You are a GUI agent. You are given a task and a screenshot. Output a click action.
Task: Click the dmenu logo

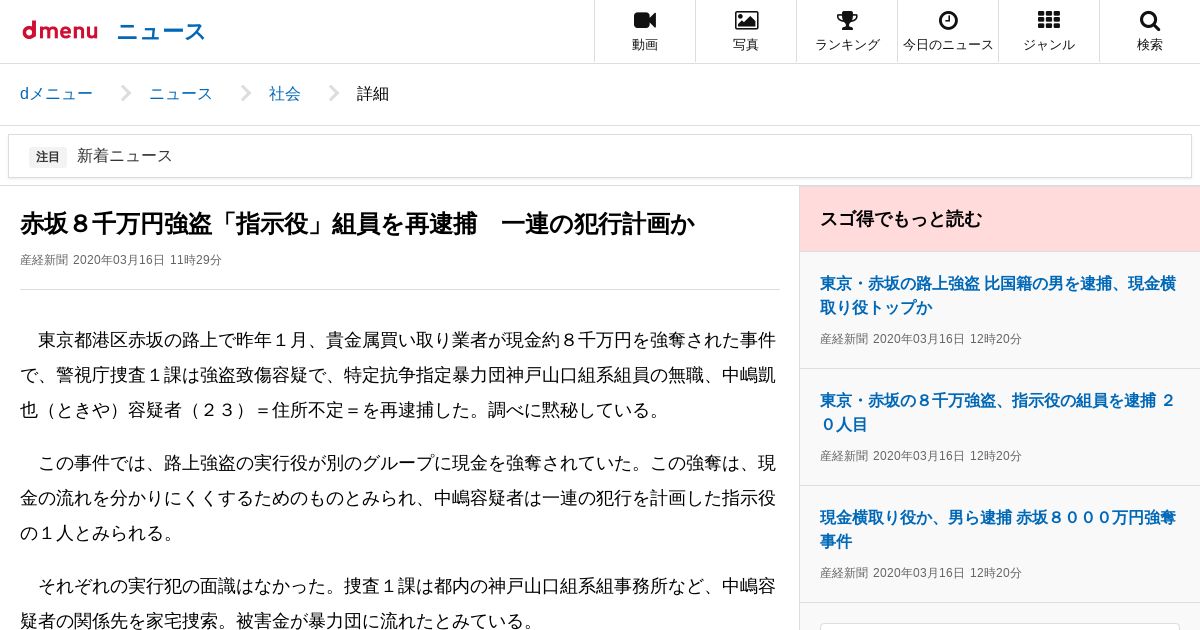coord(60,30)
